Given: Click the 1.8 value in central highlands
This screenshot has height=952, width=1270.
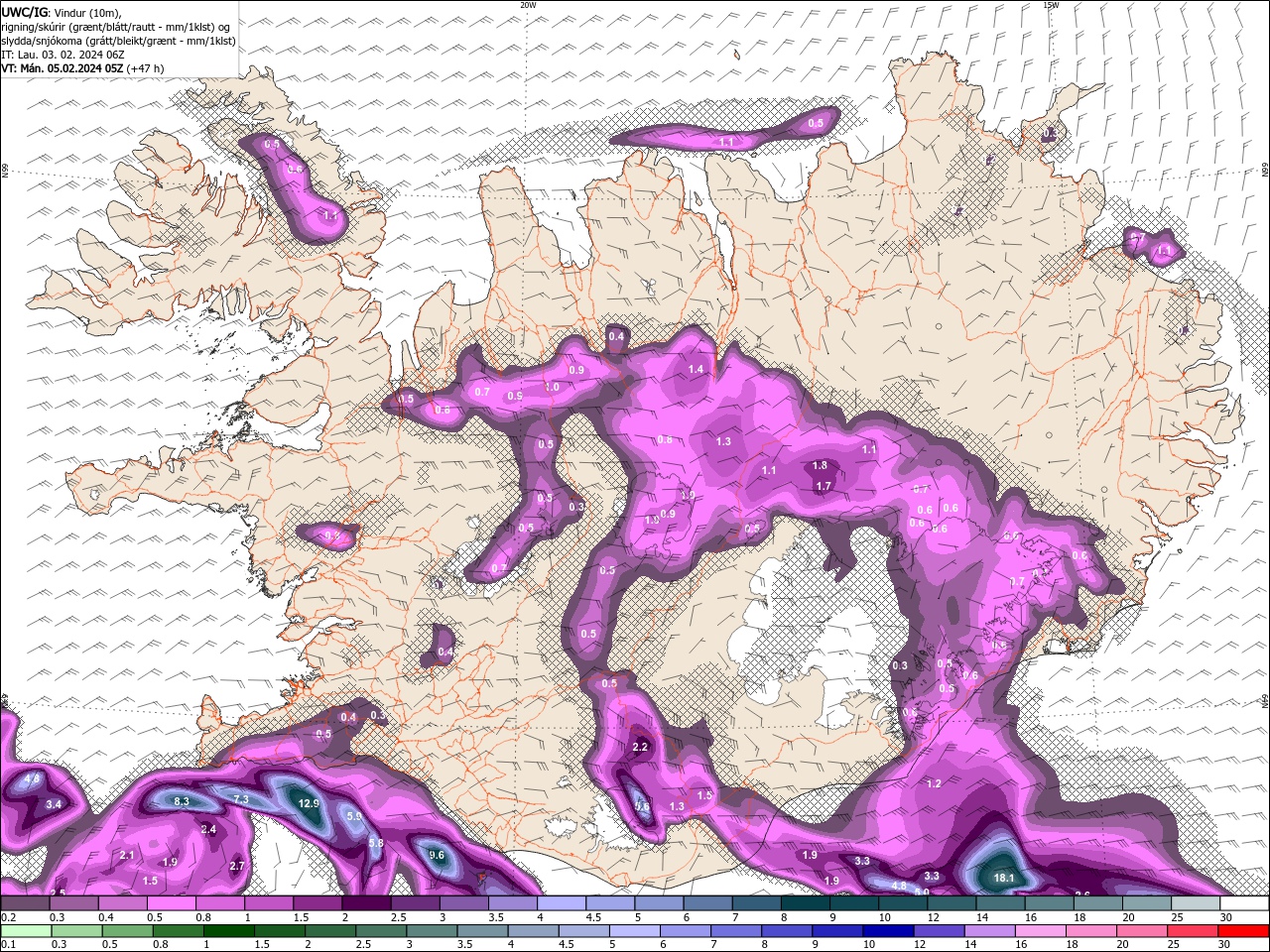Looking at the screenshot, I should (x=820, y=465).
